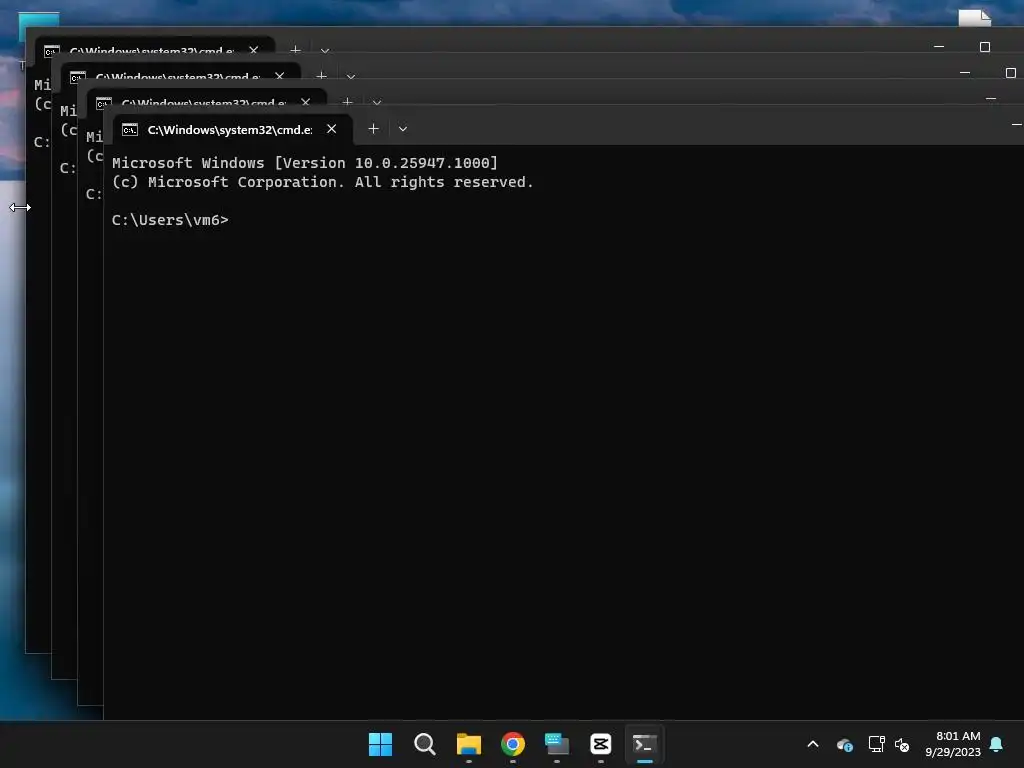Open the cloud sync tray icon
The image size is (1024, 768).
844,744
